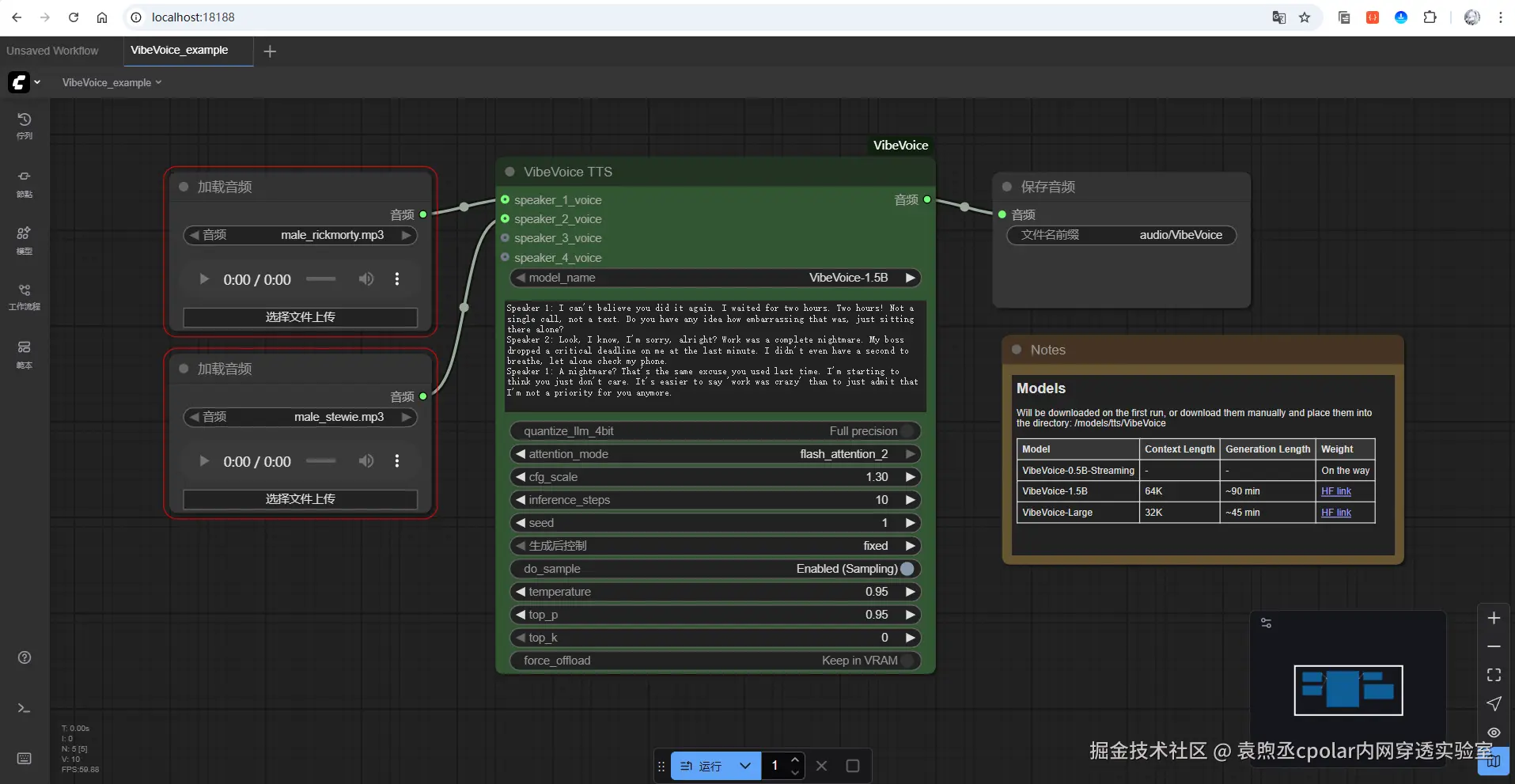Toggle the do_sample switch
This screenshot has height=784, width=1515.
(x=907, y=569)
